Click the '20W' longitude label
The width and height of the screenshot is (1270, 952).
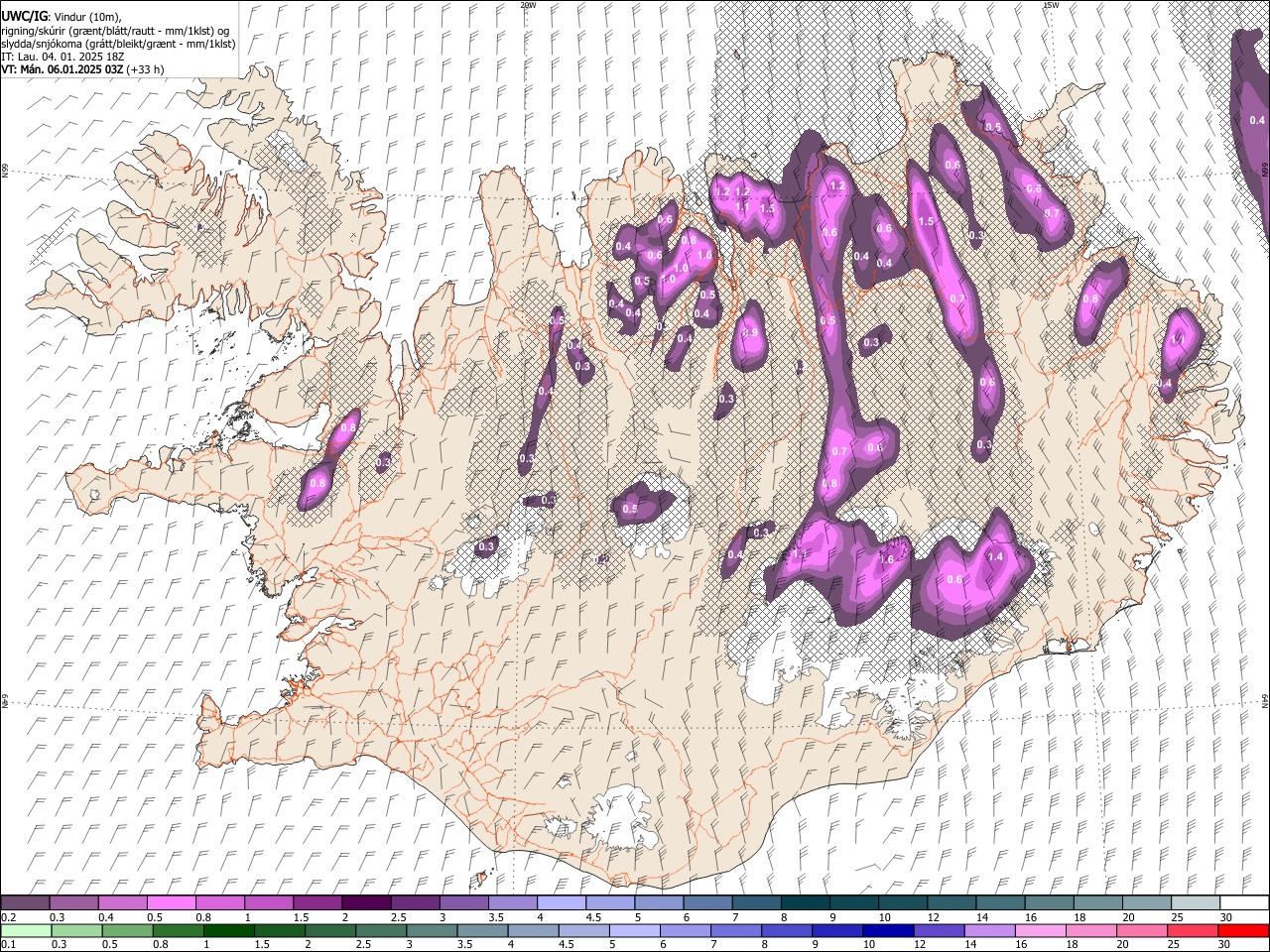[528, 5]
